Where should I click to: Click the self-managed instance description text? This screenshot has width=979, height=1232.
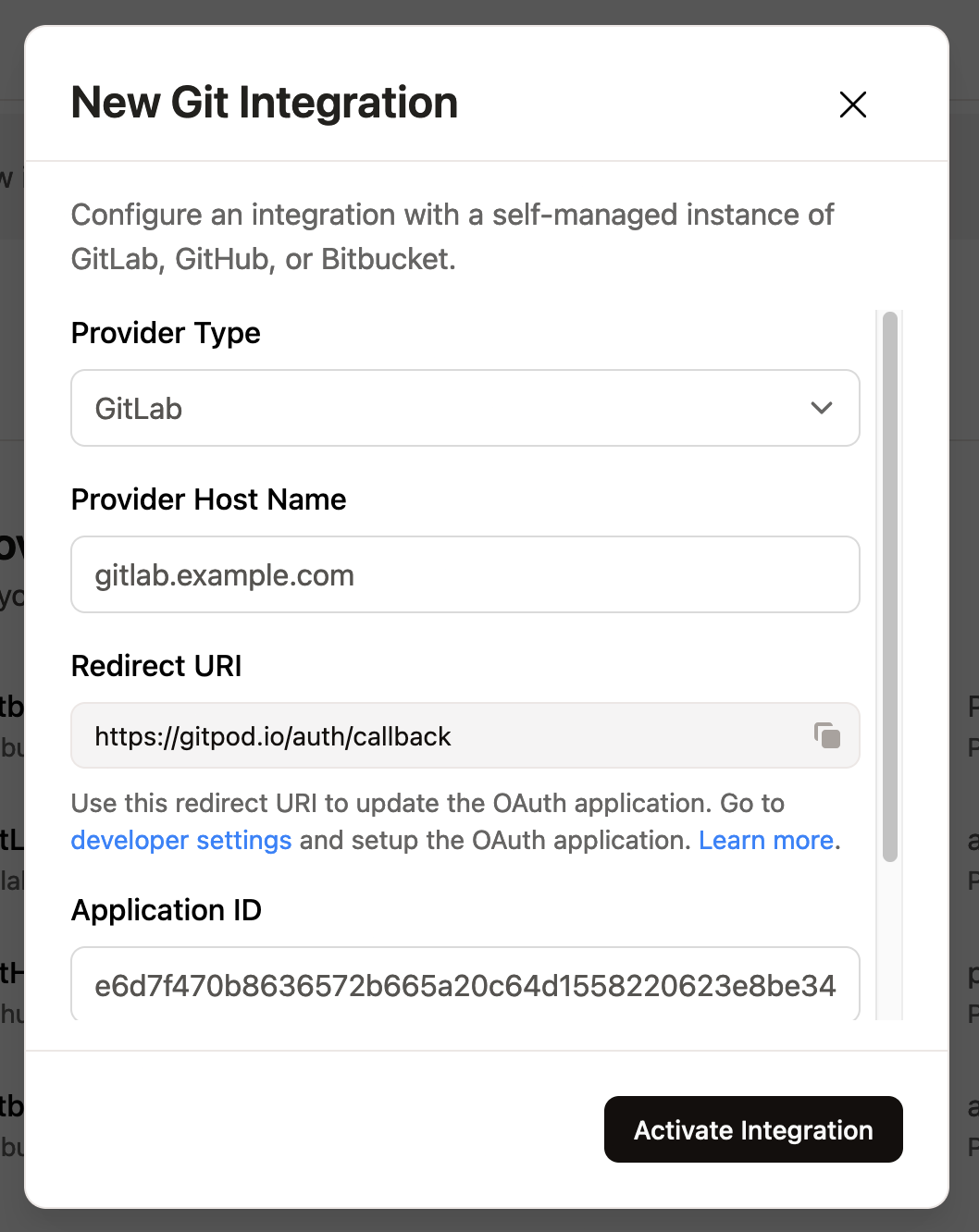[x=452, y=237]
